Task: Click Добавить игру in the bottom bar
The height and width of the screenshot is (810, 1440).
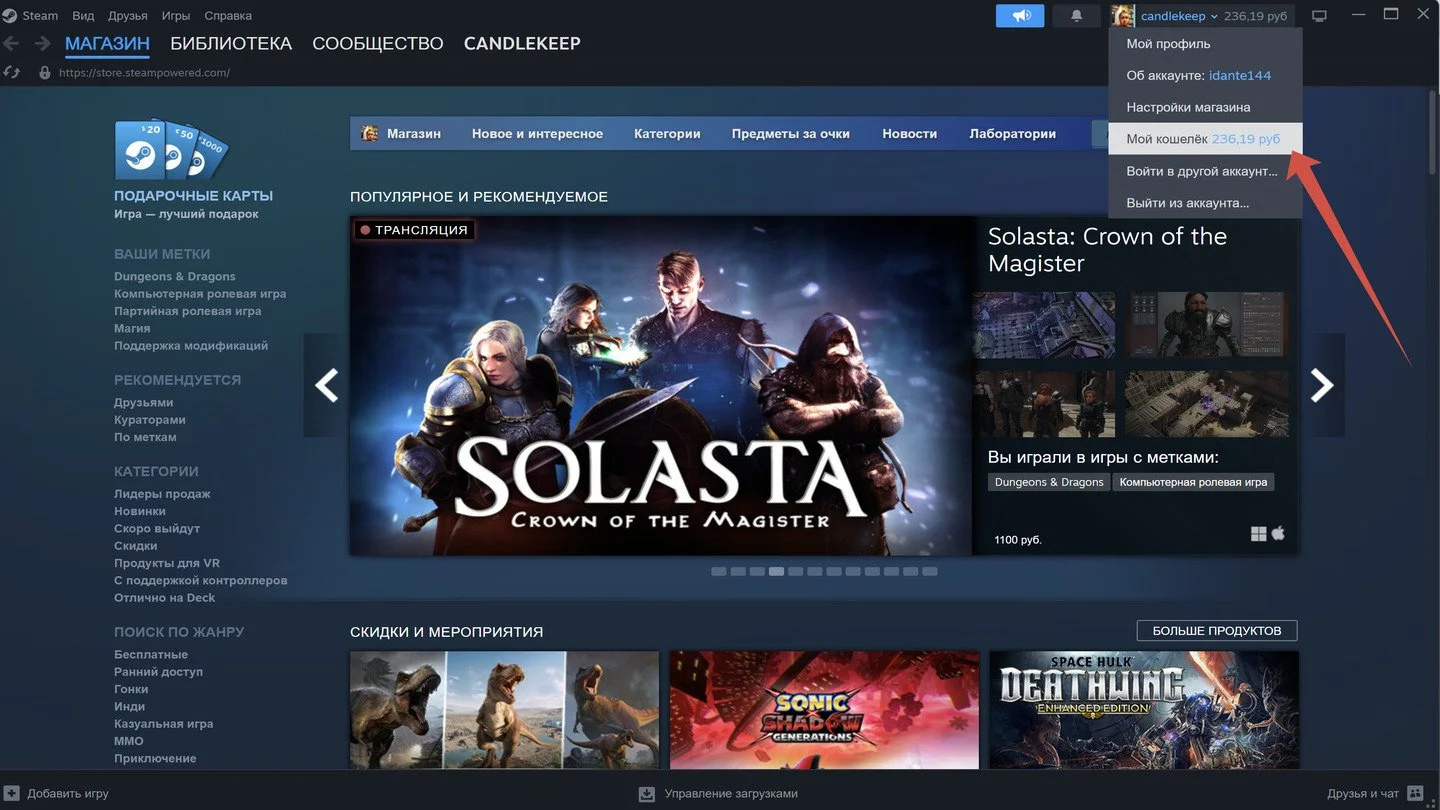Action: 68,794
